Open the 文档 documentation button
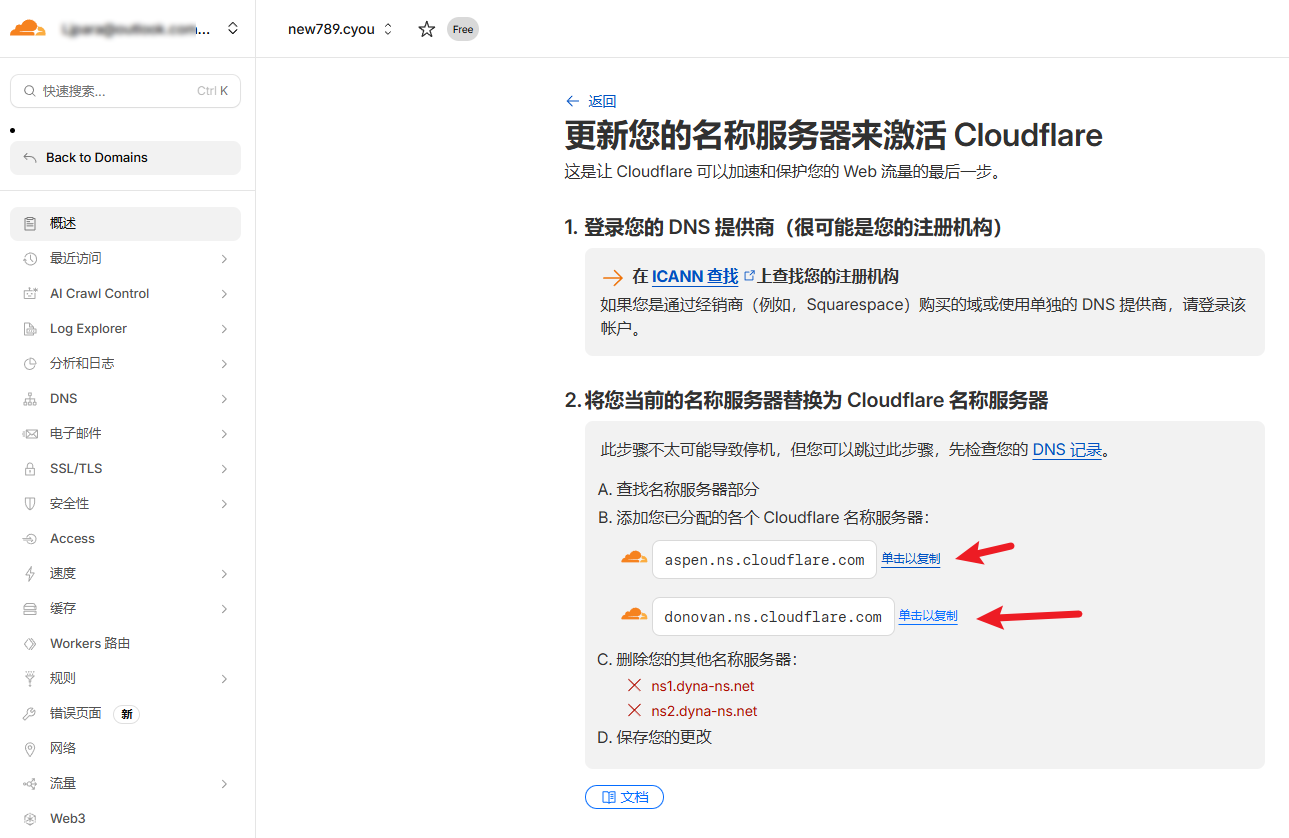1289x838 pixels. click(x=624, y=797)
